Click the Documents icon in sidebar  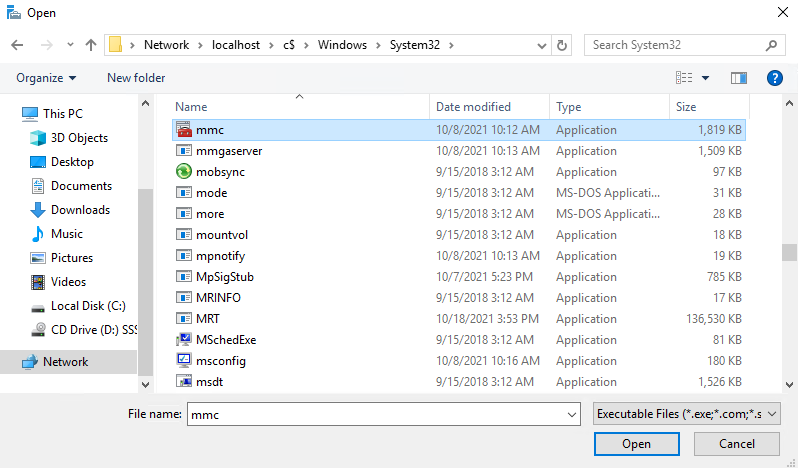click(x=38, y=186)
